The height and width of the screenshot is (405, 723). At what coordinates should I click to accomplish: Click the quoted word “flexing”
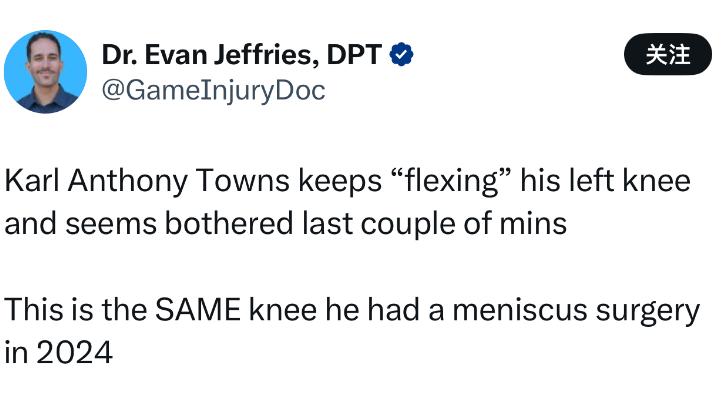coord(451,181)
